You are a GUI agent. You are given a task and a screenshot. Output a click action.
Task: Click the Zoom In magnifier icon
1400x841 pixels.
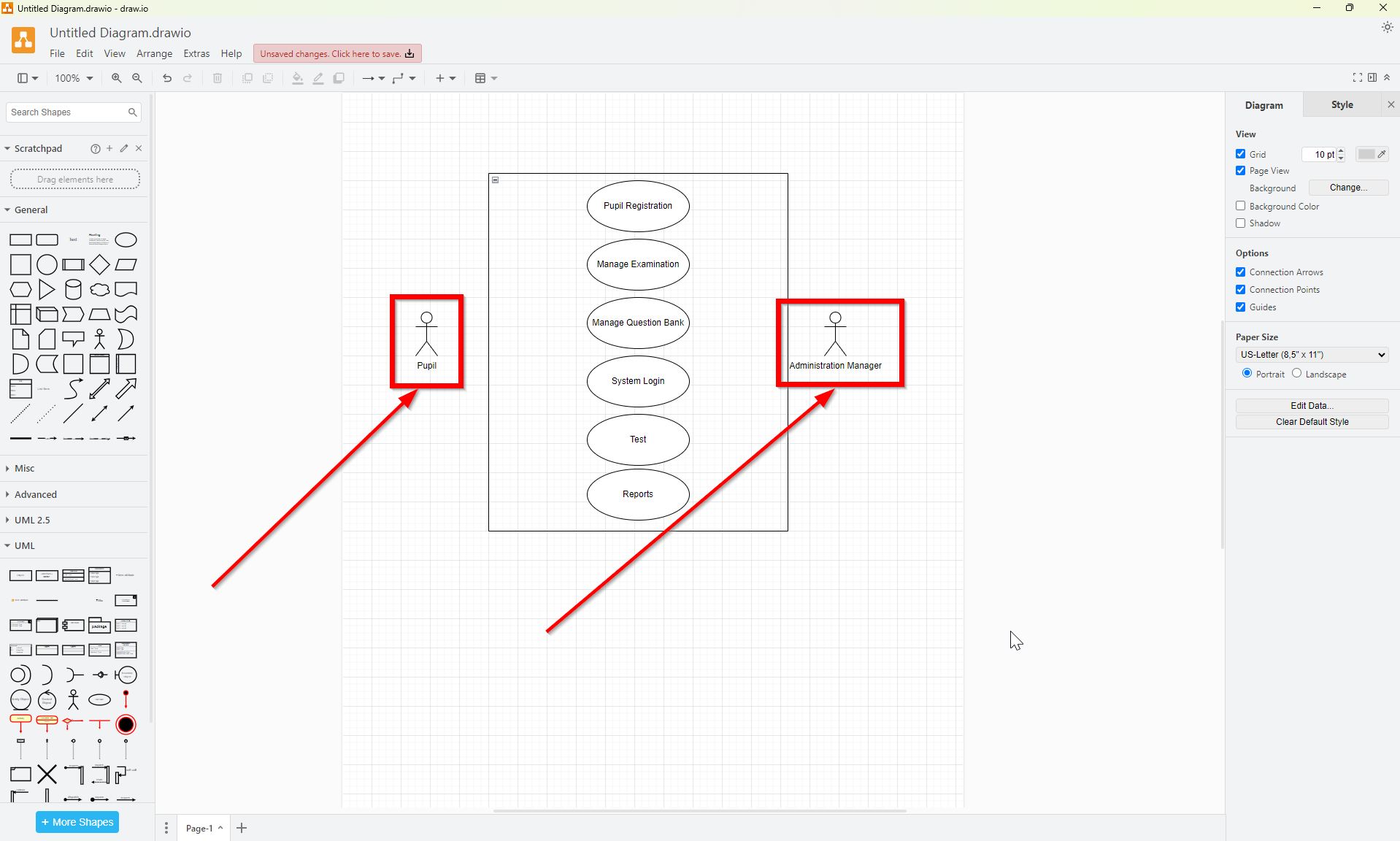coord(115,78)
